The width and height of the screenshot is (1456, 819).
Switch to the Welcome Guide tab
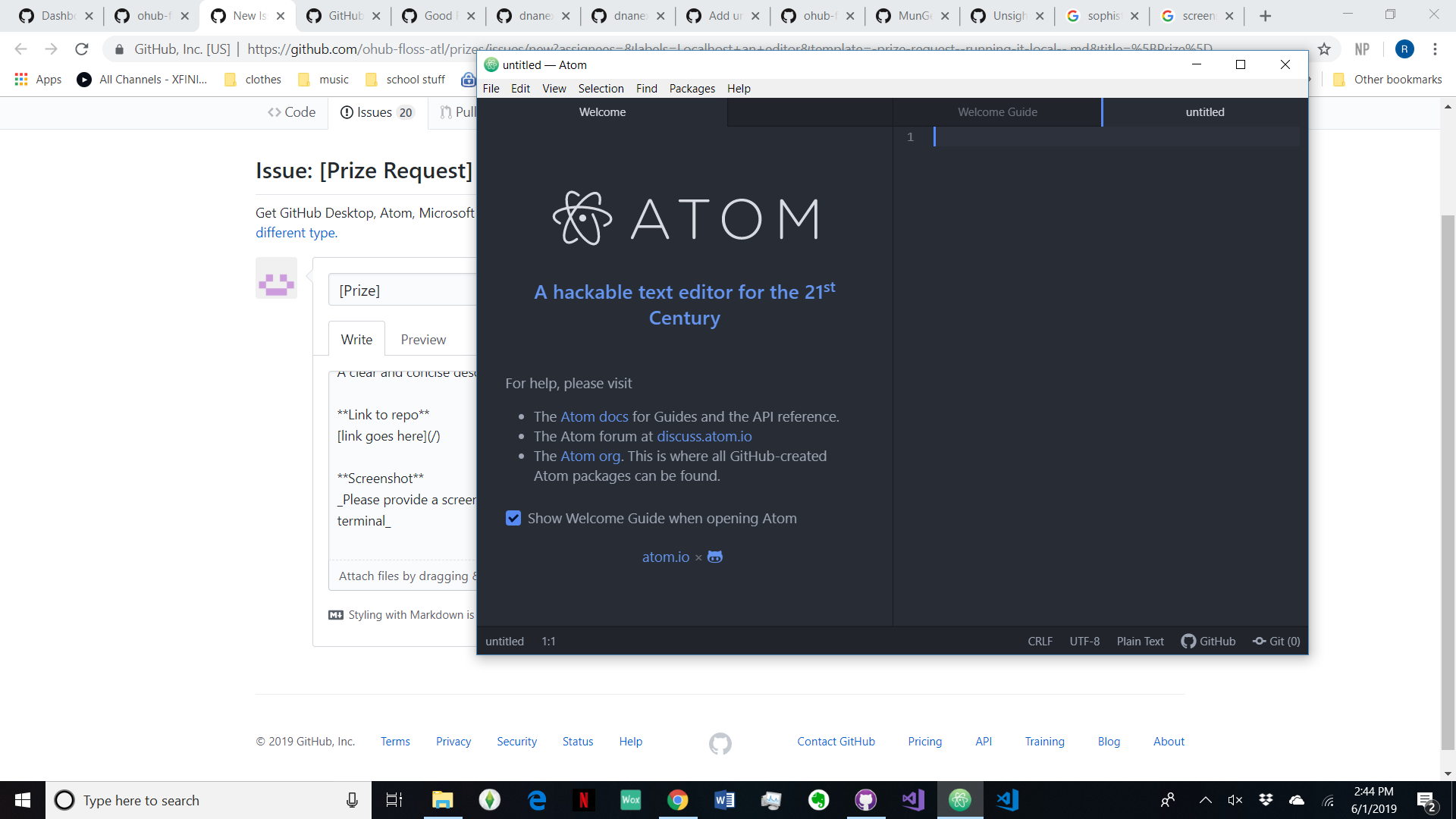997,112
